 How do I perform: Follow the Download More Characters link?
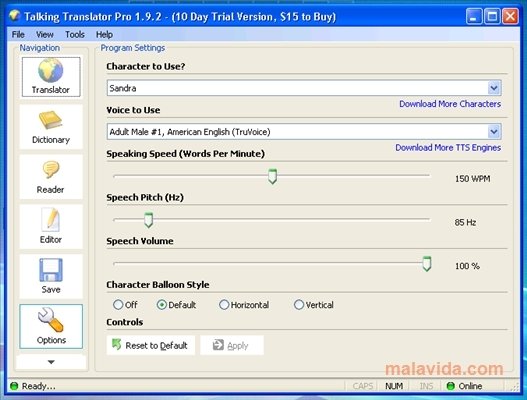click(x=450, y=104)
